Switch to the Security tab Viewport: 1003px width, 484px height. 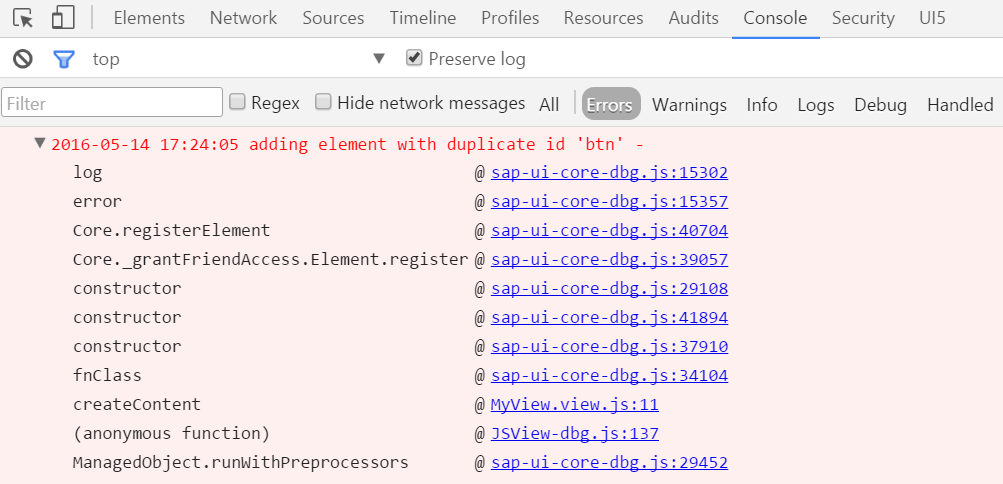pyautogui.click(x=863, y=19)
